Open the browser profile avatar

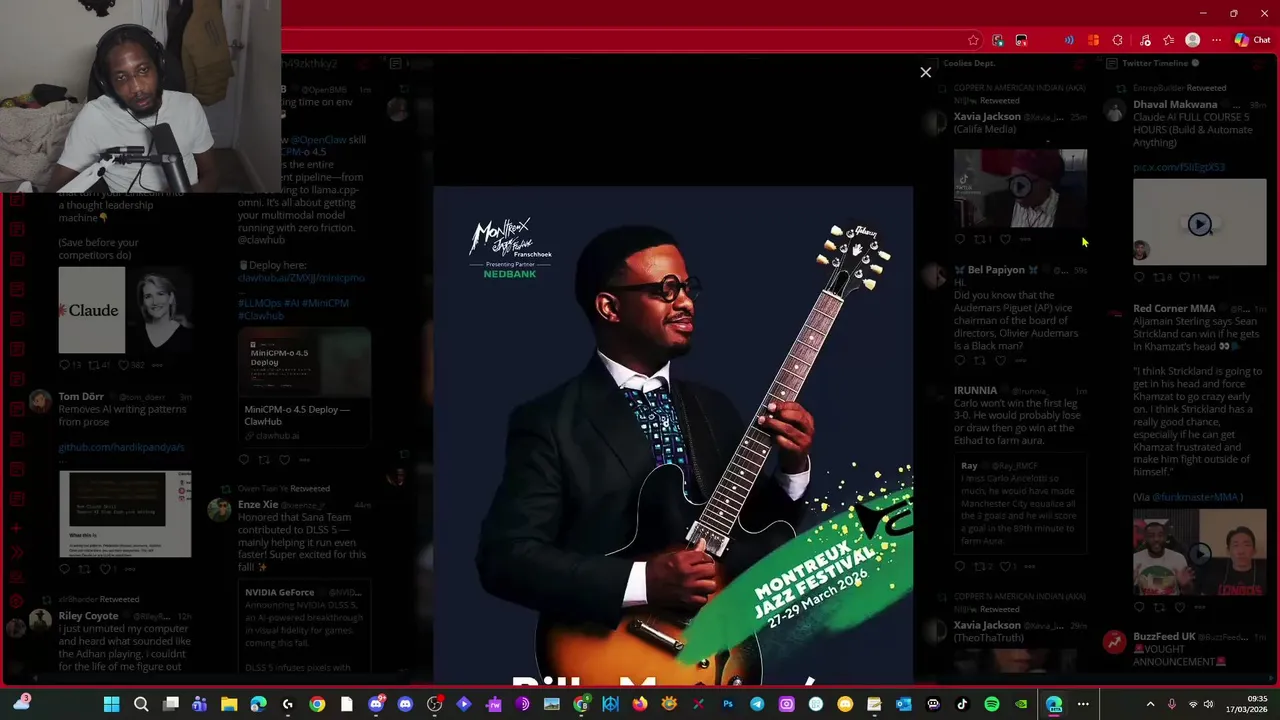coord(1192,40)
